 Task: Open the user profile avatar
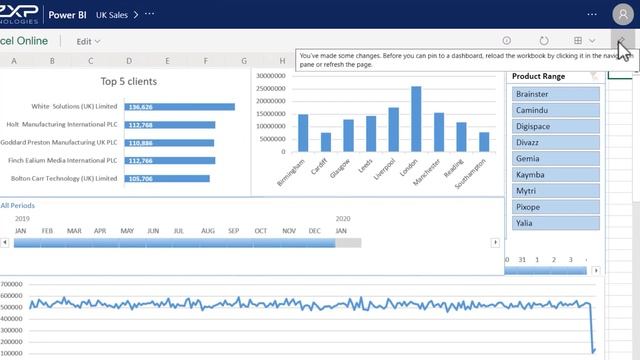(622, 15)
